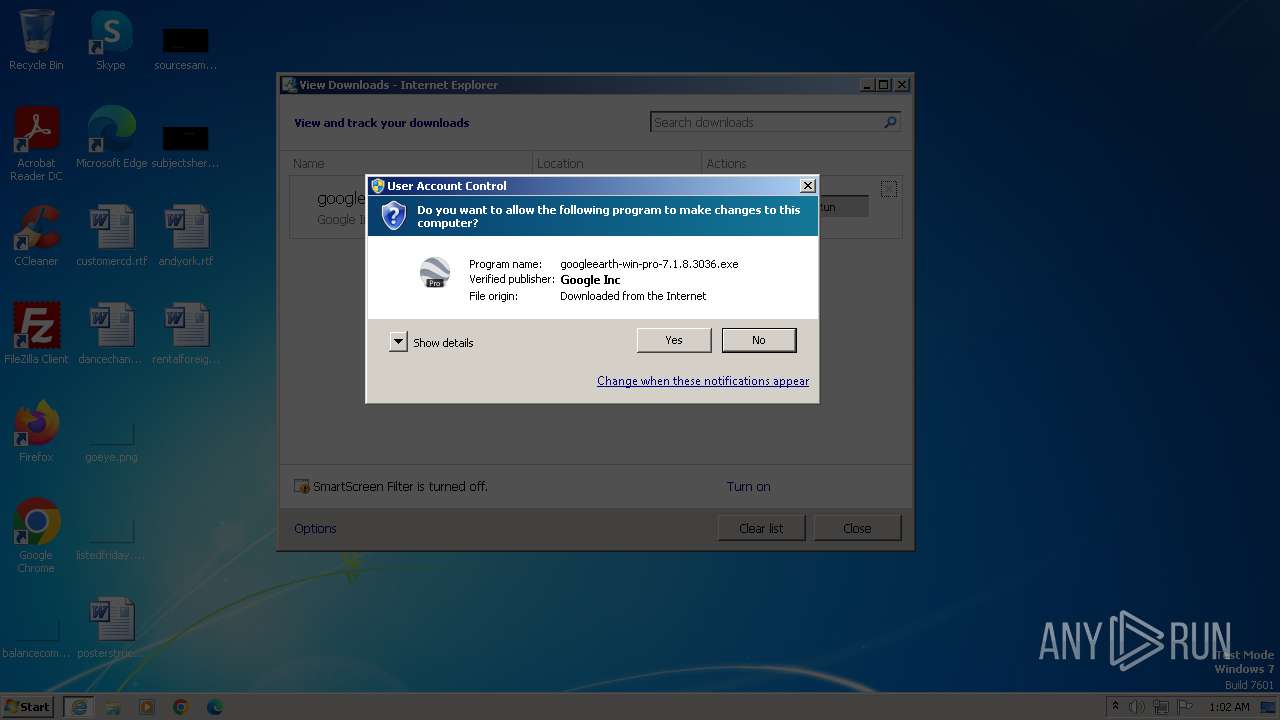The height and width of the screenshot is (720, 1280).
Task: Click the Search downloads field
Action: 766,122
